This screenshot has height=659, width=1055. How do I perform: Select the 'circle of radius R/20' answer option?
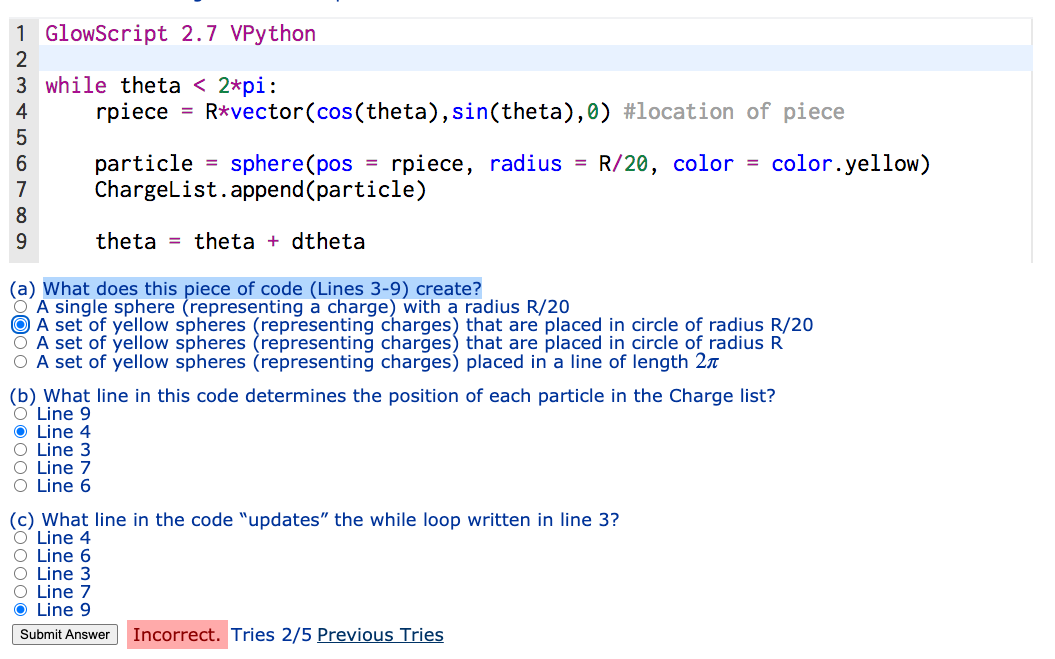coord(21,325)
